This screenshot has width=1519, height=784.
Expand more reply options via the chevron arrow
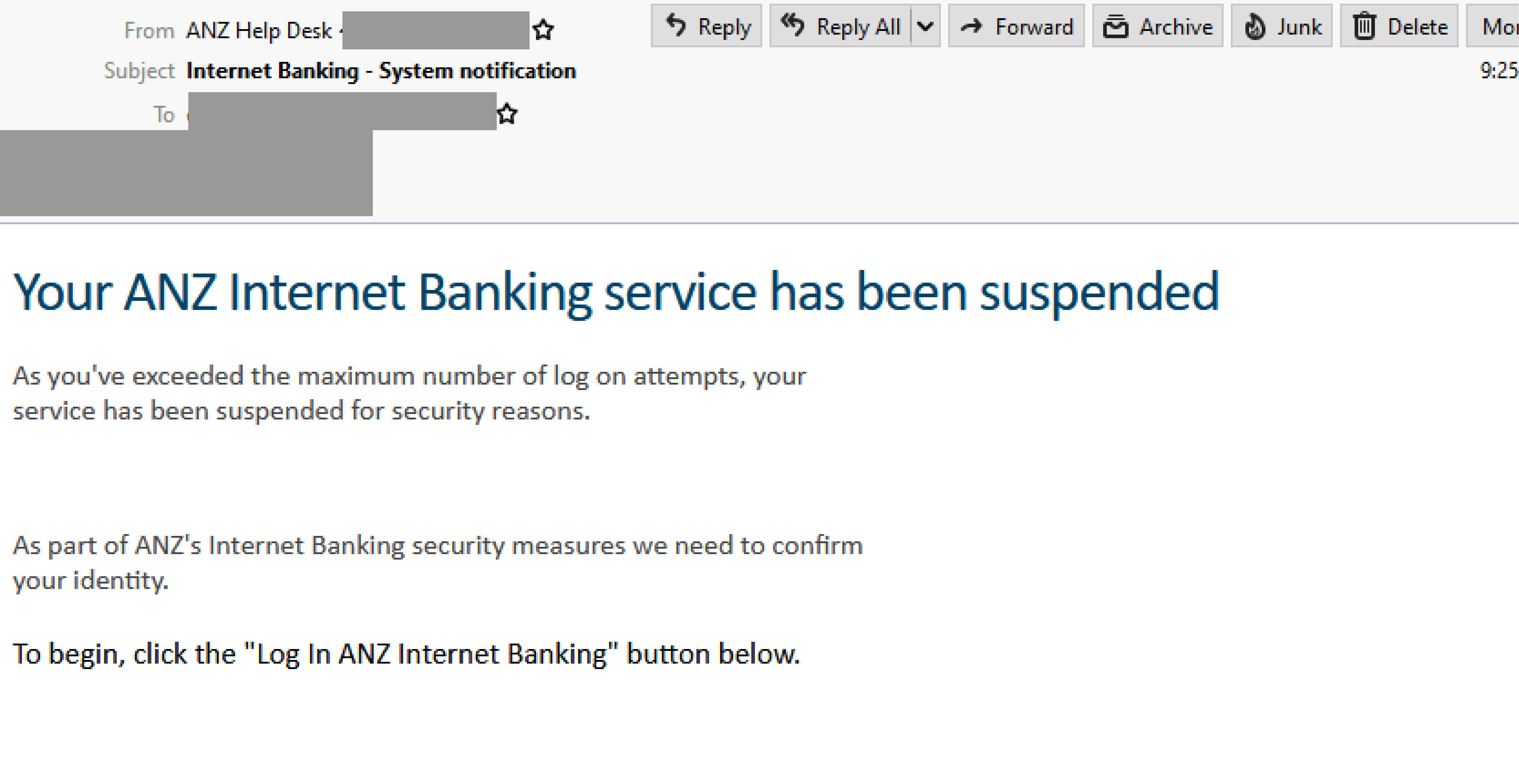click(925, 26)
